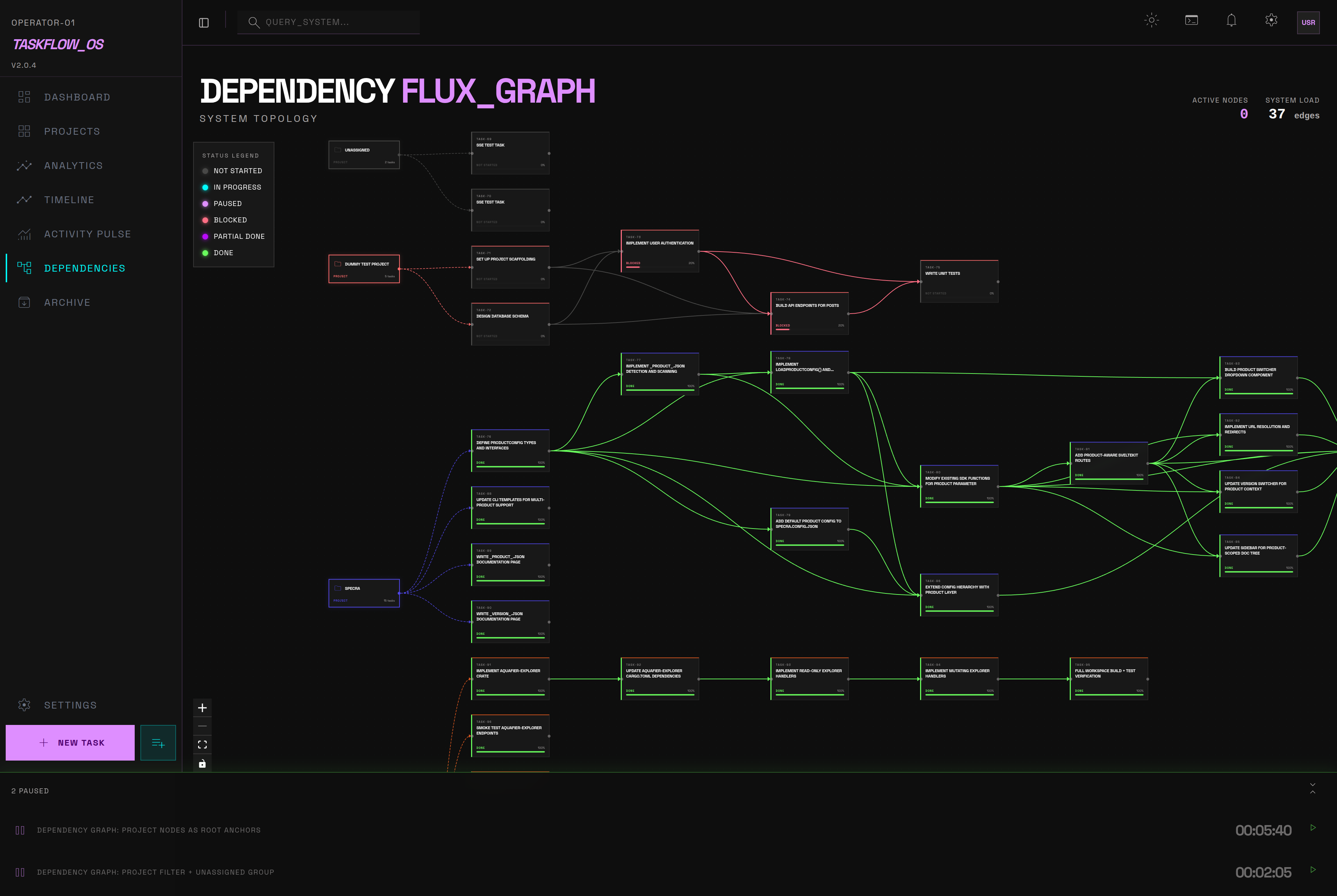Open the ACTIVITY PULSE sidebar item

pyautogui.click(x=87, y=234)
